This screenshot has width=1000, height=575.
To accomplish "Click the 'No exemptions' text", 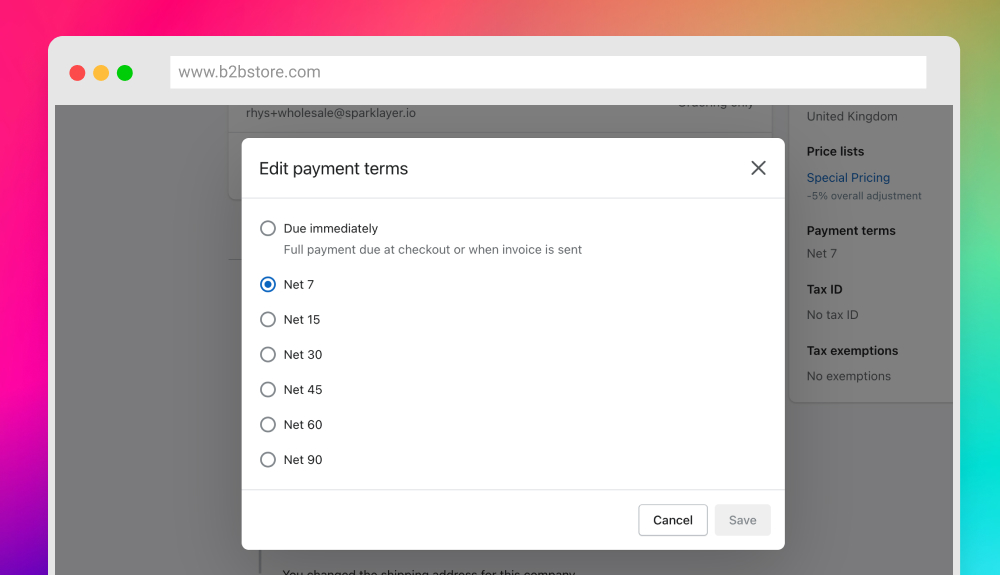I will click(x=848, y=376).
